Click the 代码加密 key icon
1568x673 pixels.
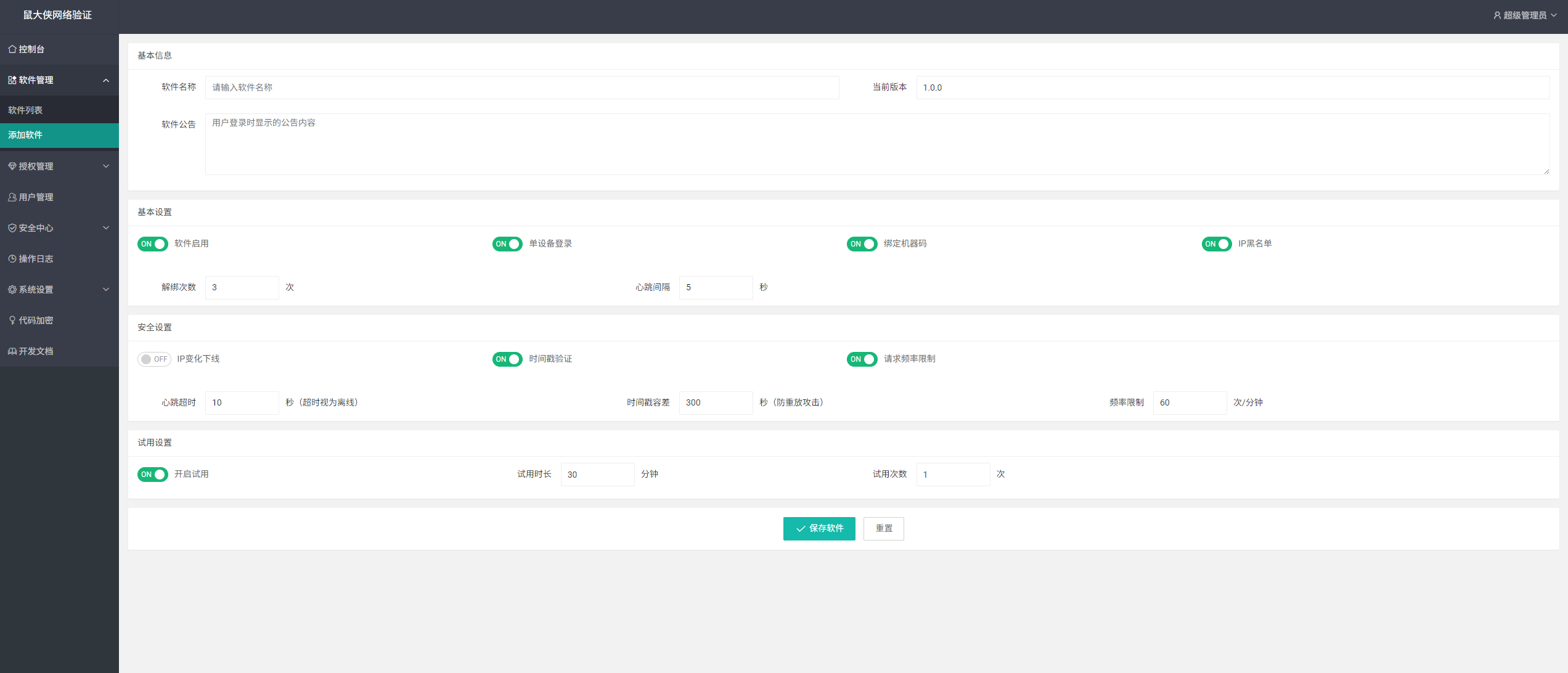pos(12,320)
